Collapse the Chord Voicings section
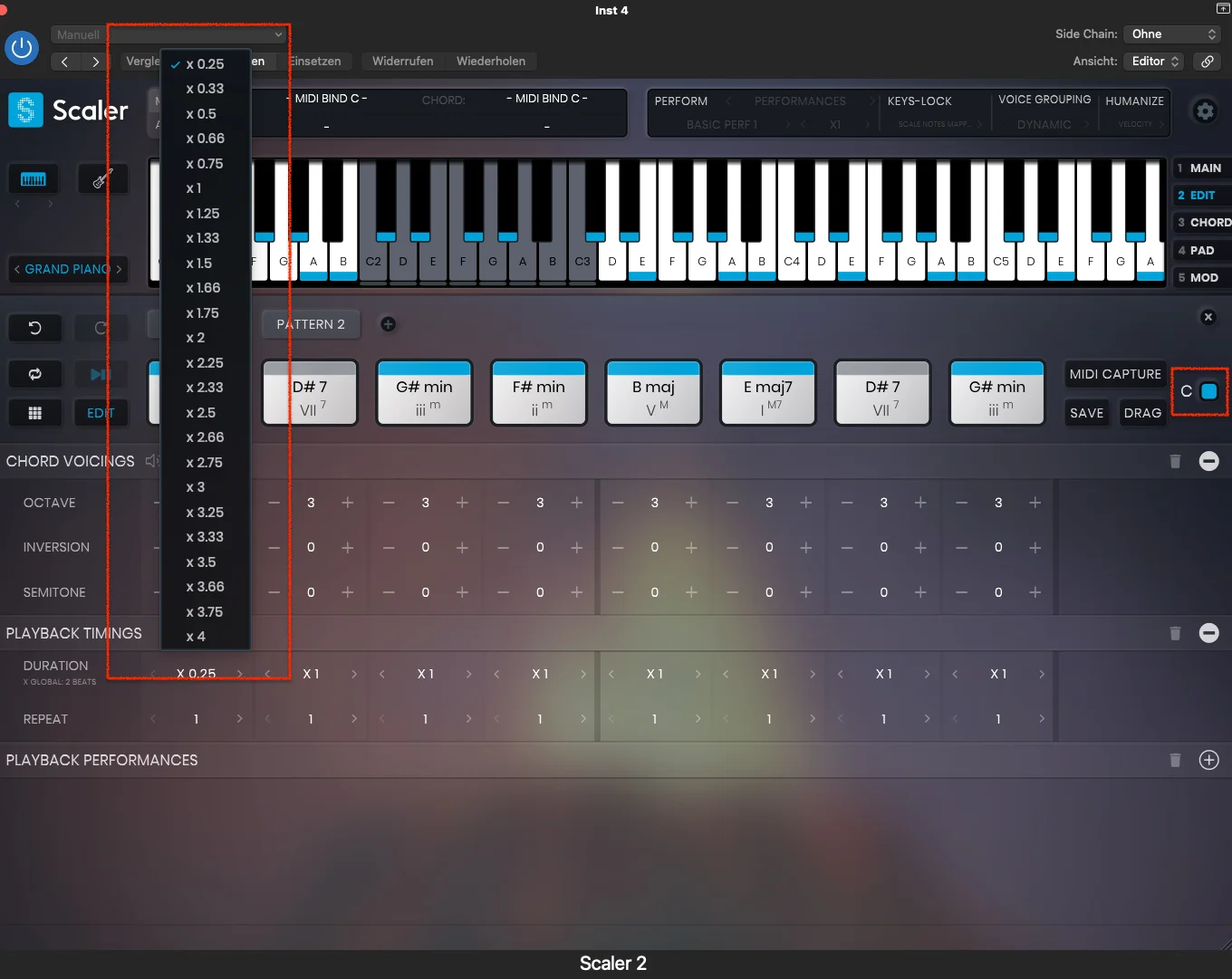Screen dimensions: 1232x979 click(x=1208, y=461)
